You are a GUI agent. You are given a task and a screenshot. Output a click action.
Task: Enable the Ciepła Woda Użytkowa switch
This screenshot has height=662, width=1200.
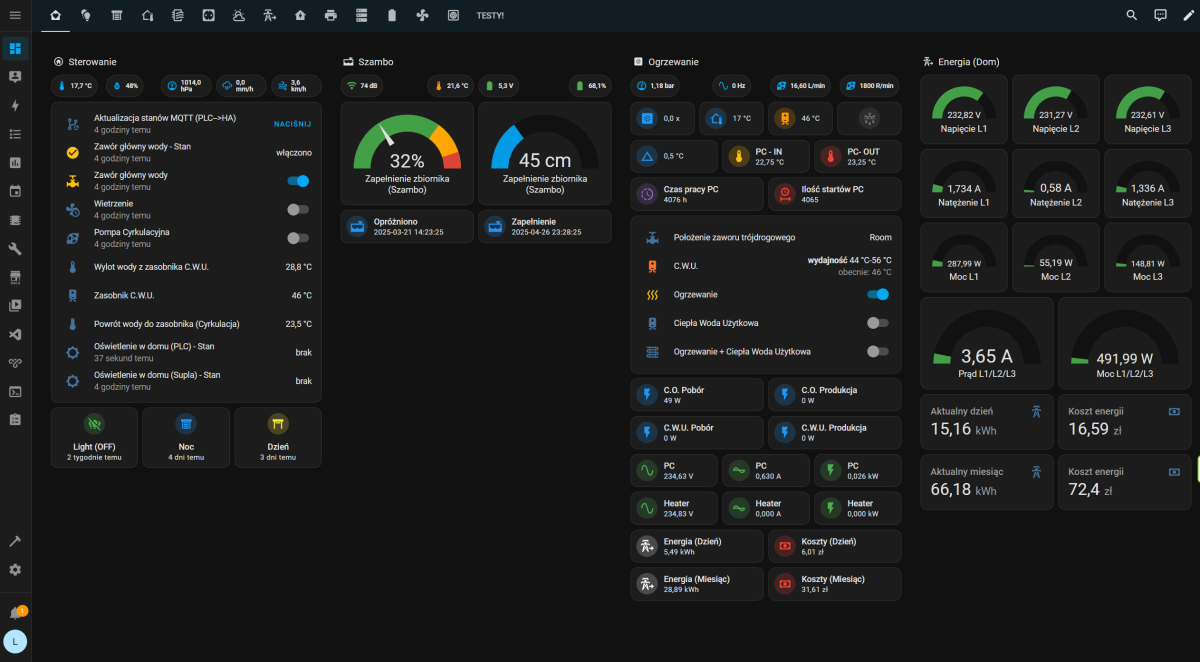click(x=877, y=323)
